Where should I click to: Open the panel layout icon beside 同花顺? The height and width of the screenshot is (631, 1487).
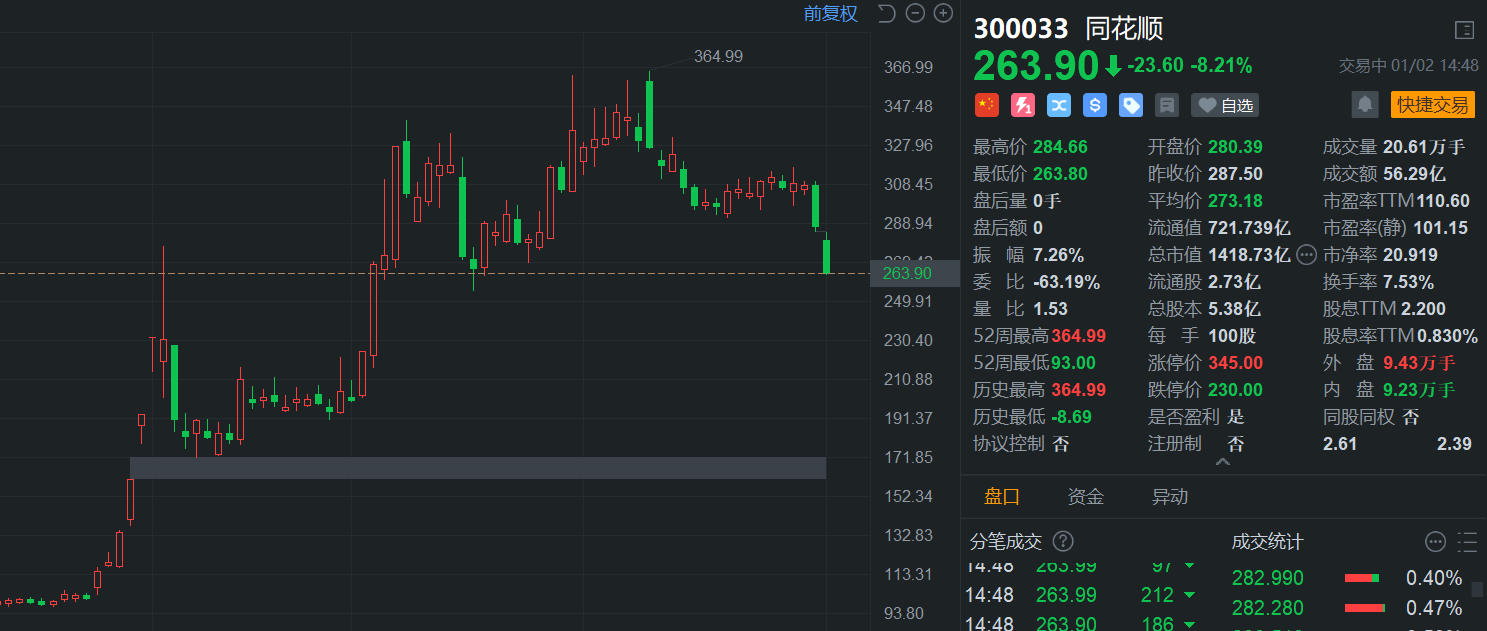pos(1464,30)
